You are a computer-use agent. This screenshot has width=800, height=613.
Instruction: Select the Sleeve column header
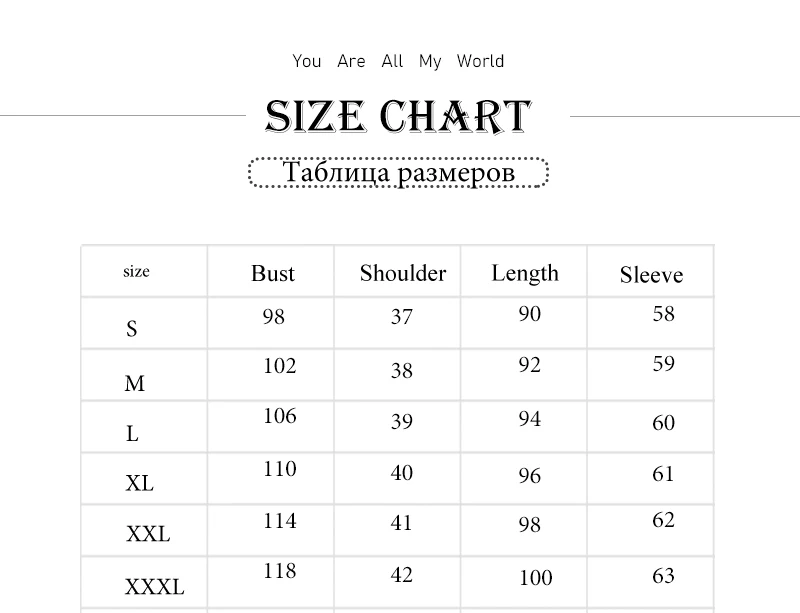pyautogui.click(x=652, y=275)
